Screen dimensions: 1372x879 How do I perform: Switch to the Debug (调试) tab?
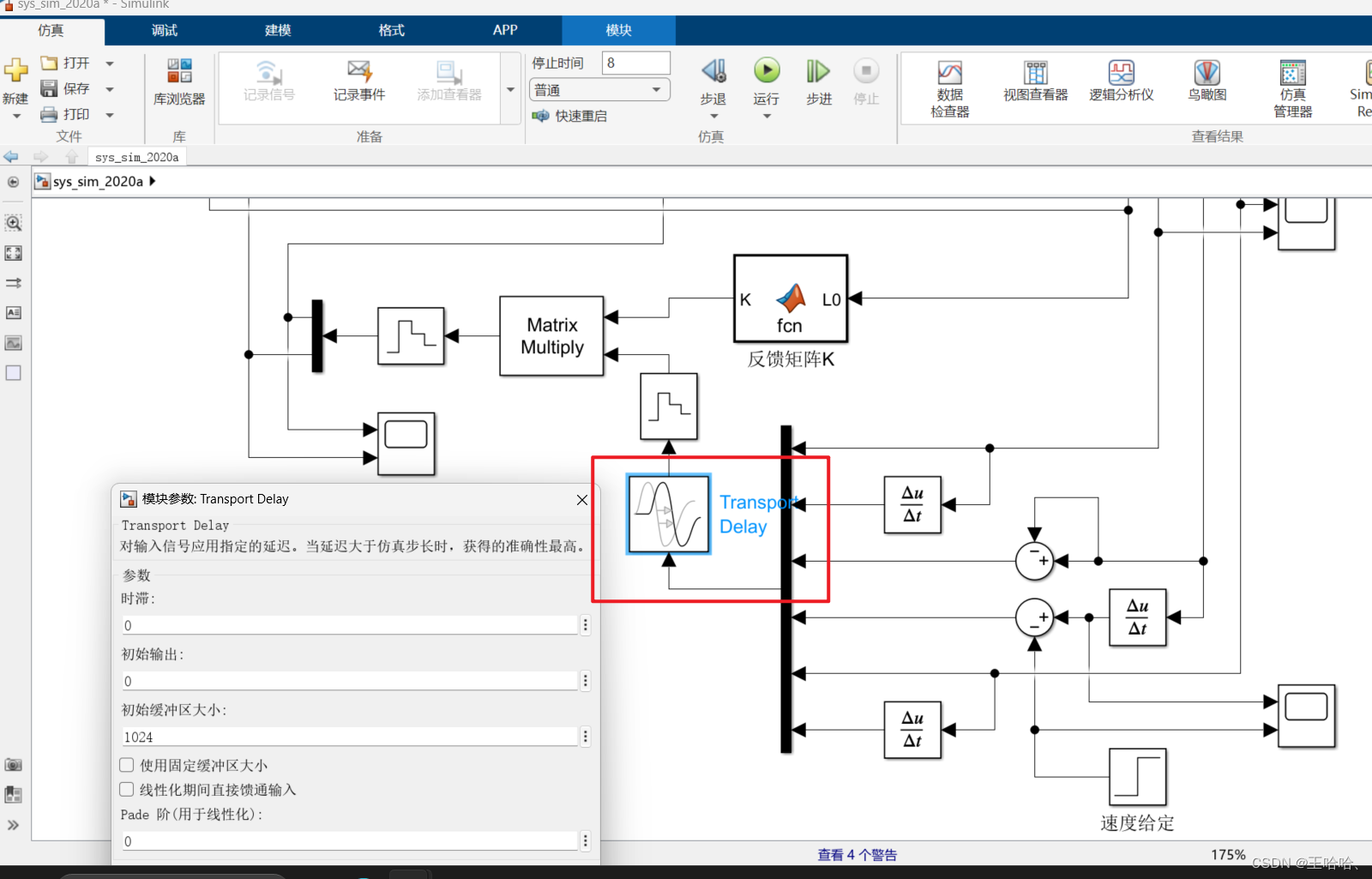pos(165,30)
